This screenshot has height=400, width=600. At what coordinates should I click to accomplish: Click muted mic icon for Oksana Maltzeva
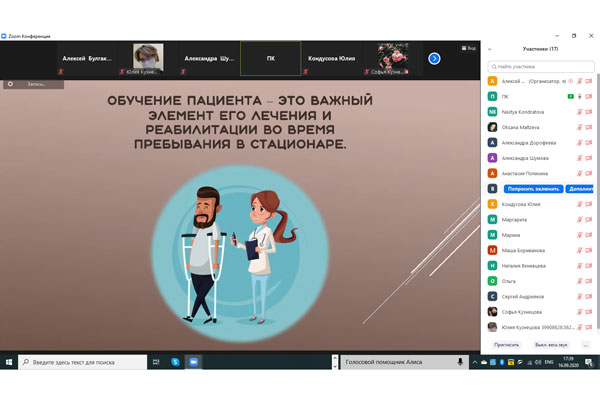point(580,127)
